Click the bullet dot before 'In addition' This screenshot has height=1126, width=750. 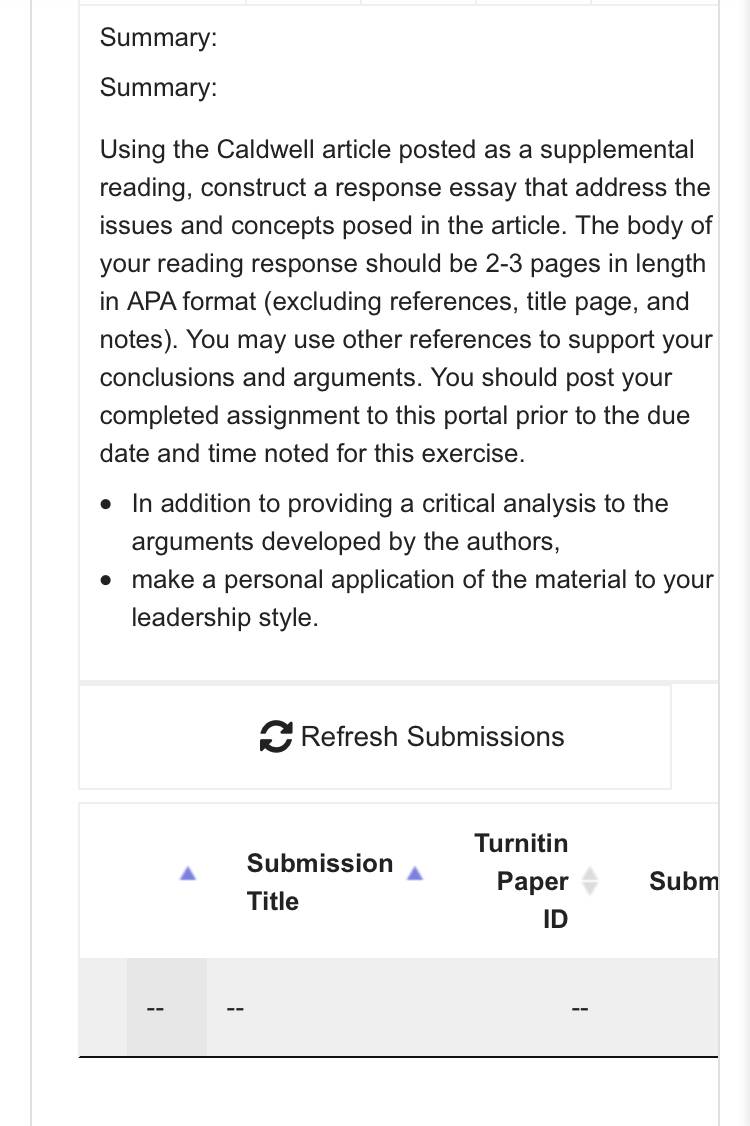[106, 504]
